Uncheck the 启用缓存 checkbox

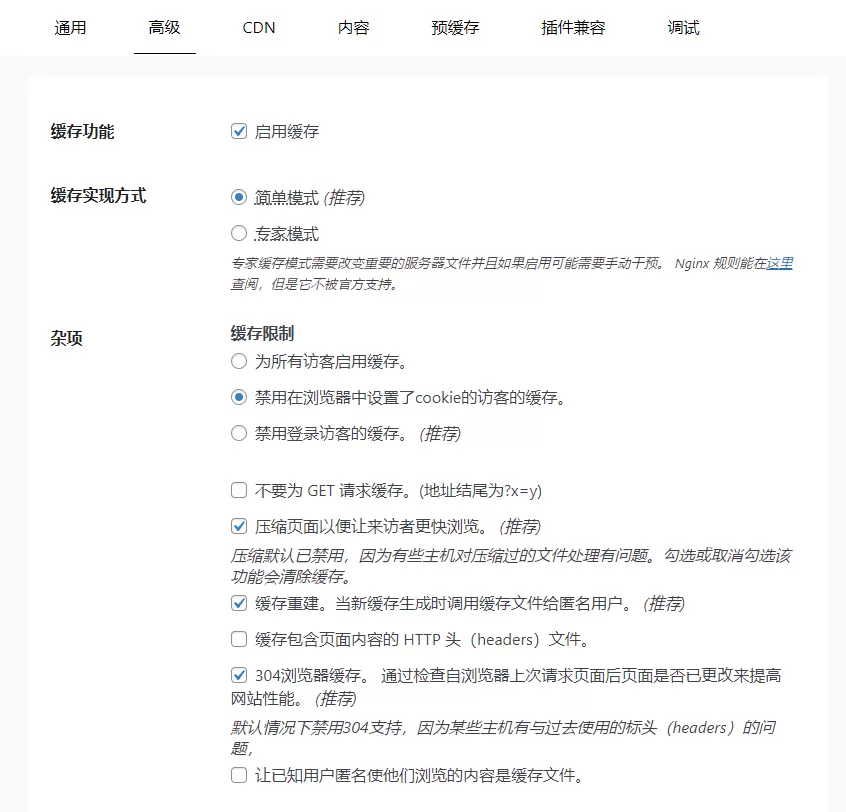(239, 131)
